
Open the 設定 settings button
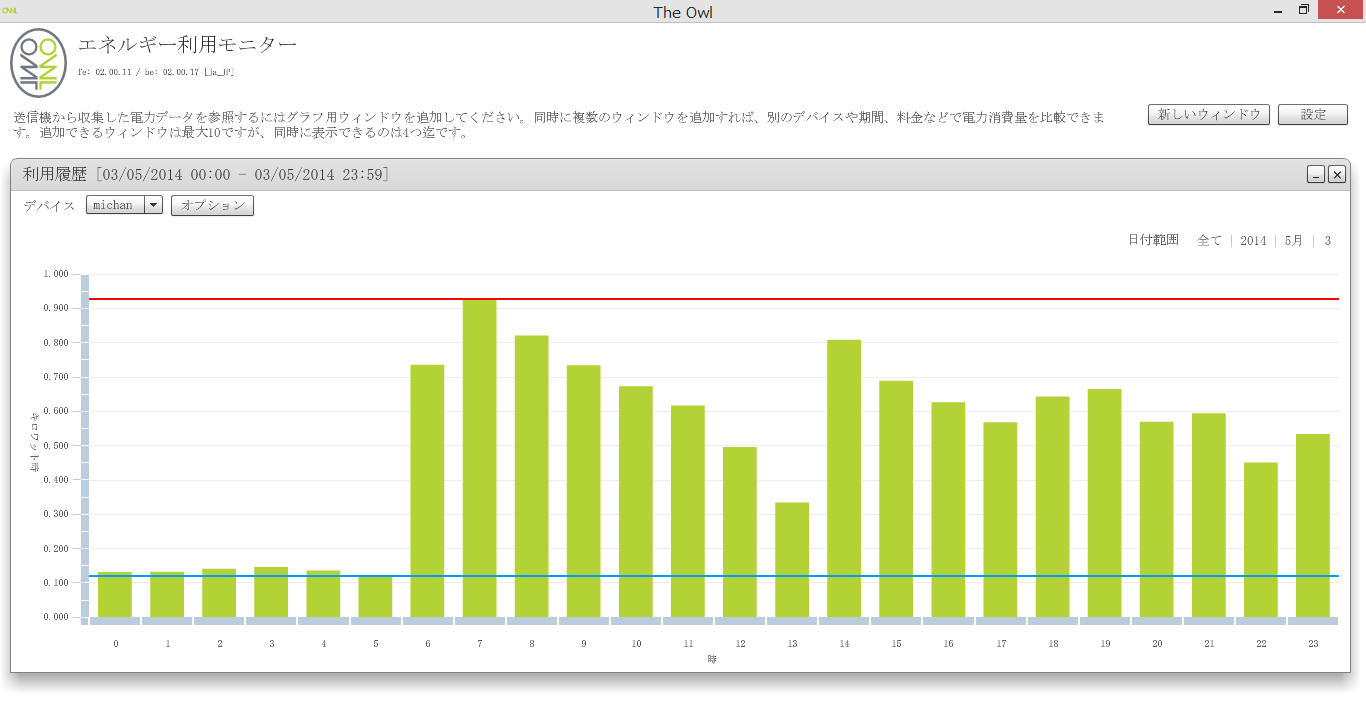click(1312, 115)
